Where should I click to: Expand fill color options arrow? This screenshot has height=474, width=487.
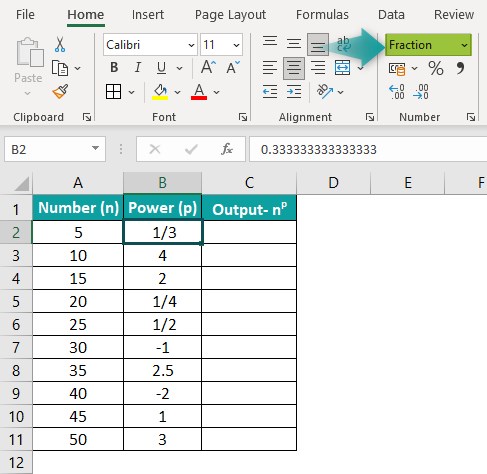click(177, 92)
